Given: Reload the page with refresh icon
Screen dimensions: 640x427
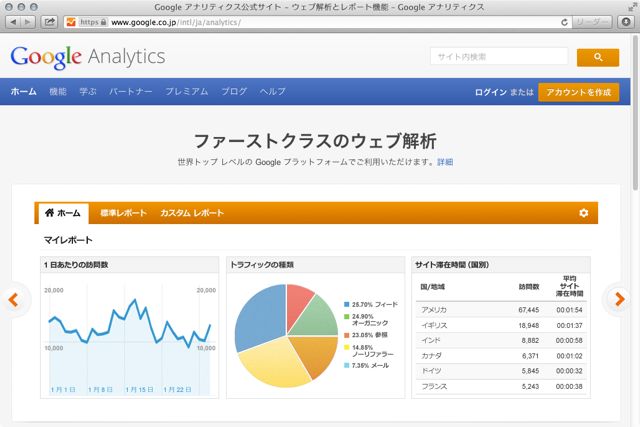Looking at the screenshot, I should (x=564, y=22).
